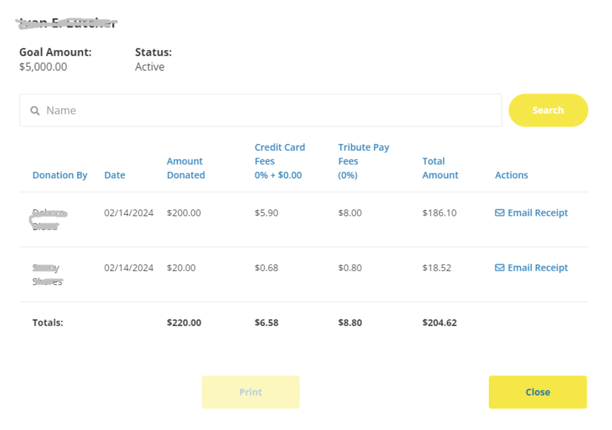The image size is (612, 430).
Task: Click the magnifying glass icon in search field
Action: click(x=35, y=111)
